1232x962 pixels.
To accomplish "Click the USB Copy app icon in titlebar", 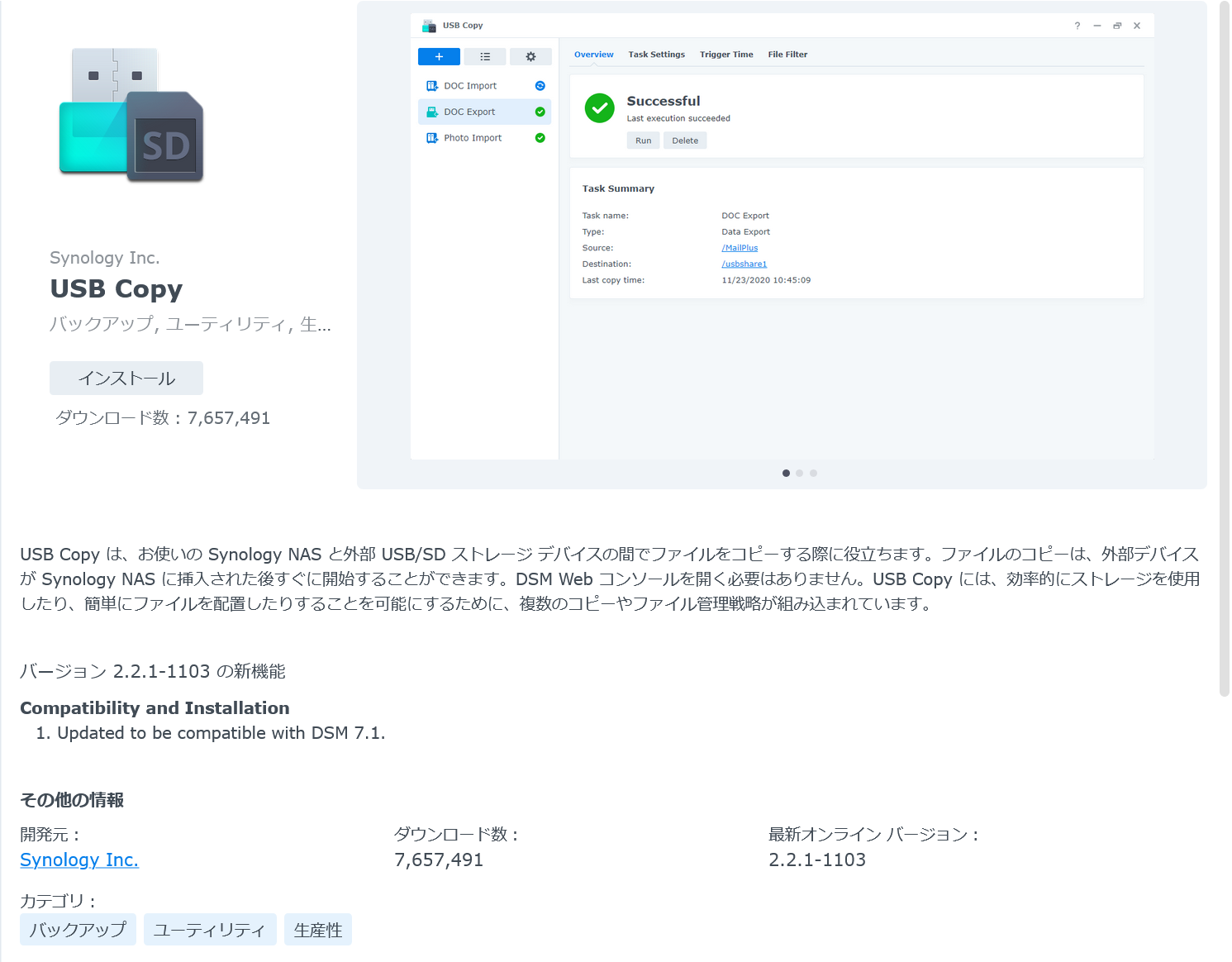I will (429, 25).
